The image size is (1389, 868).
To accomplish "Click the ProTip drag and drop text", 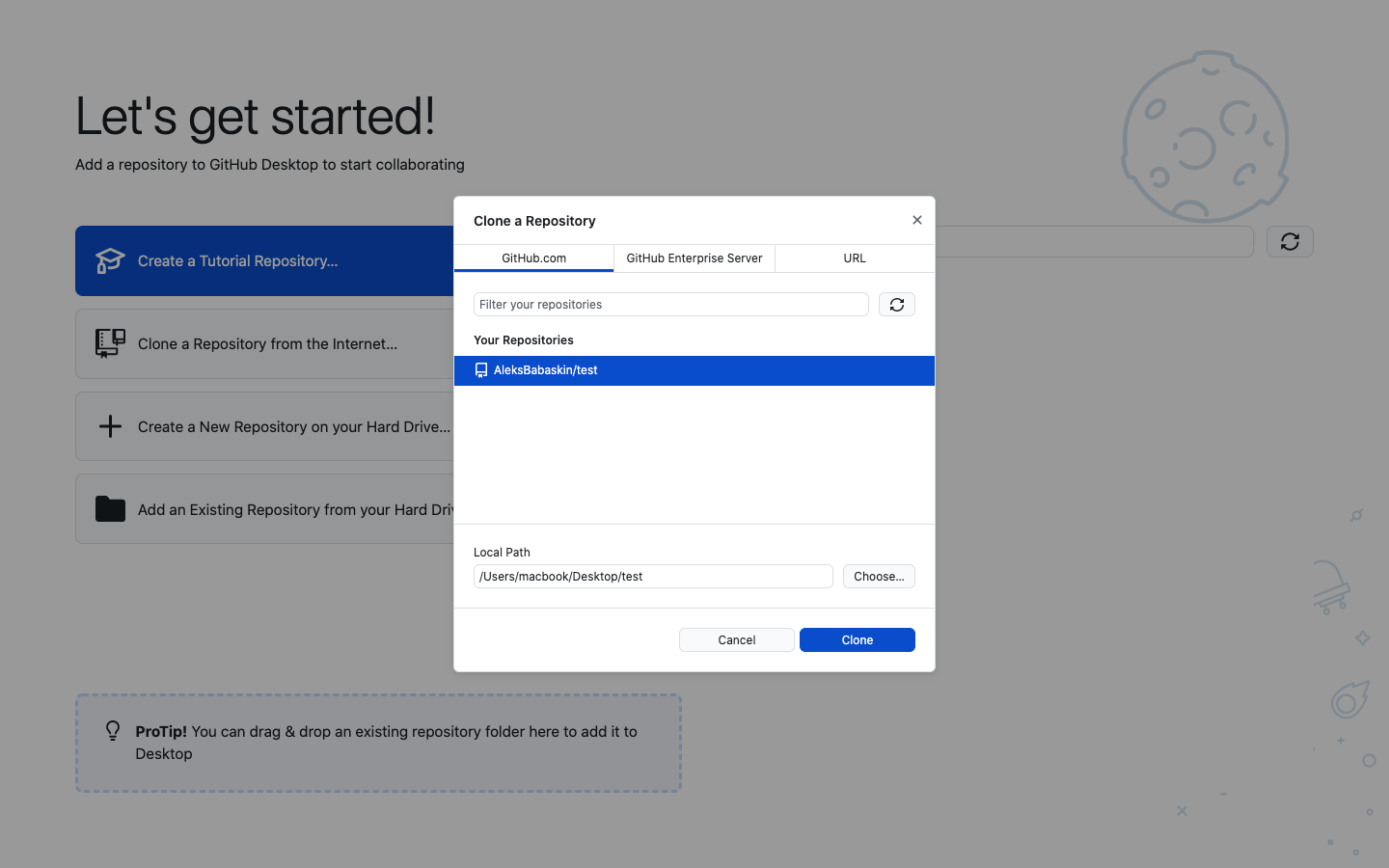I will tap(386, 743).
